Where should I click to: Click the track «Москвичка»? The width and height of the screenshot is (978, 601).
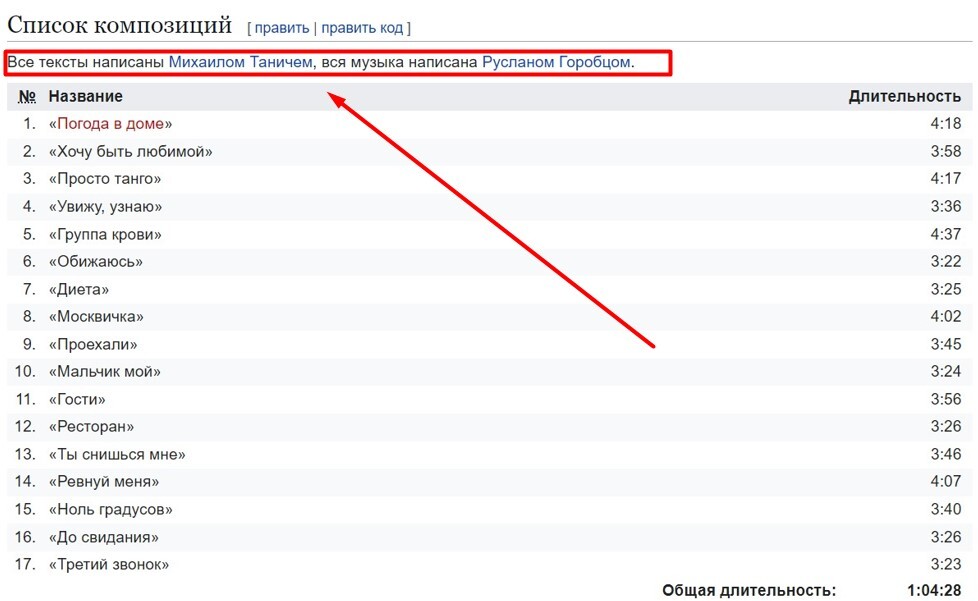[x=96, y=317]
